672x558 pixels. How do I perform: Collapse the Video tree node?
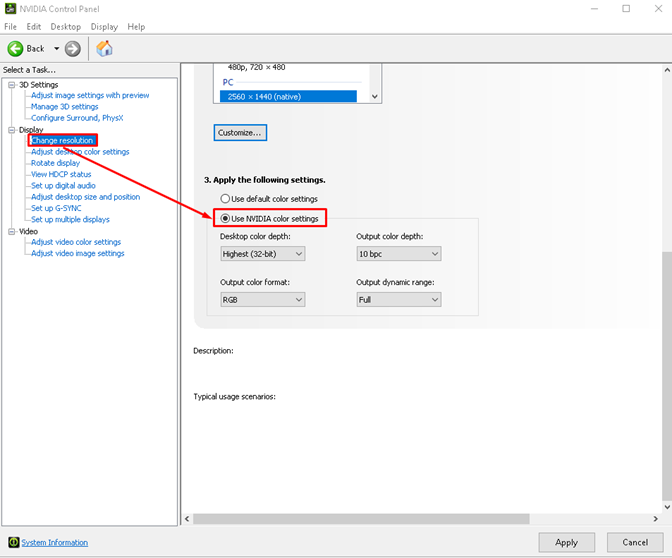[11, 231]
